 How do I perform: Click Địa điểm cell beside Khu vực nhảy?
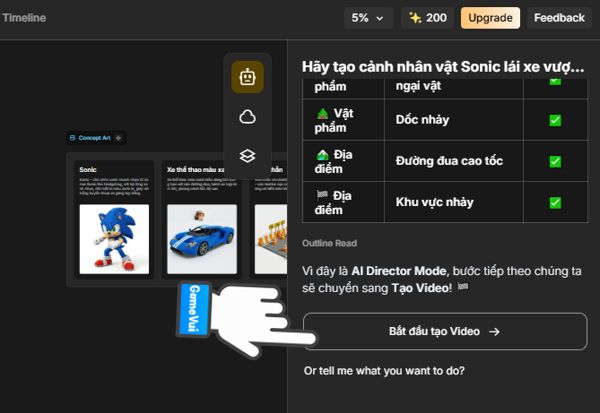[343, 202]
